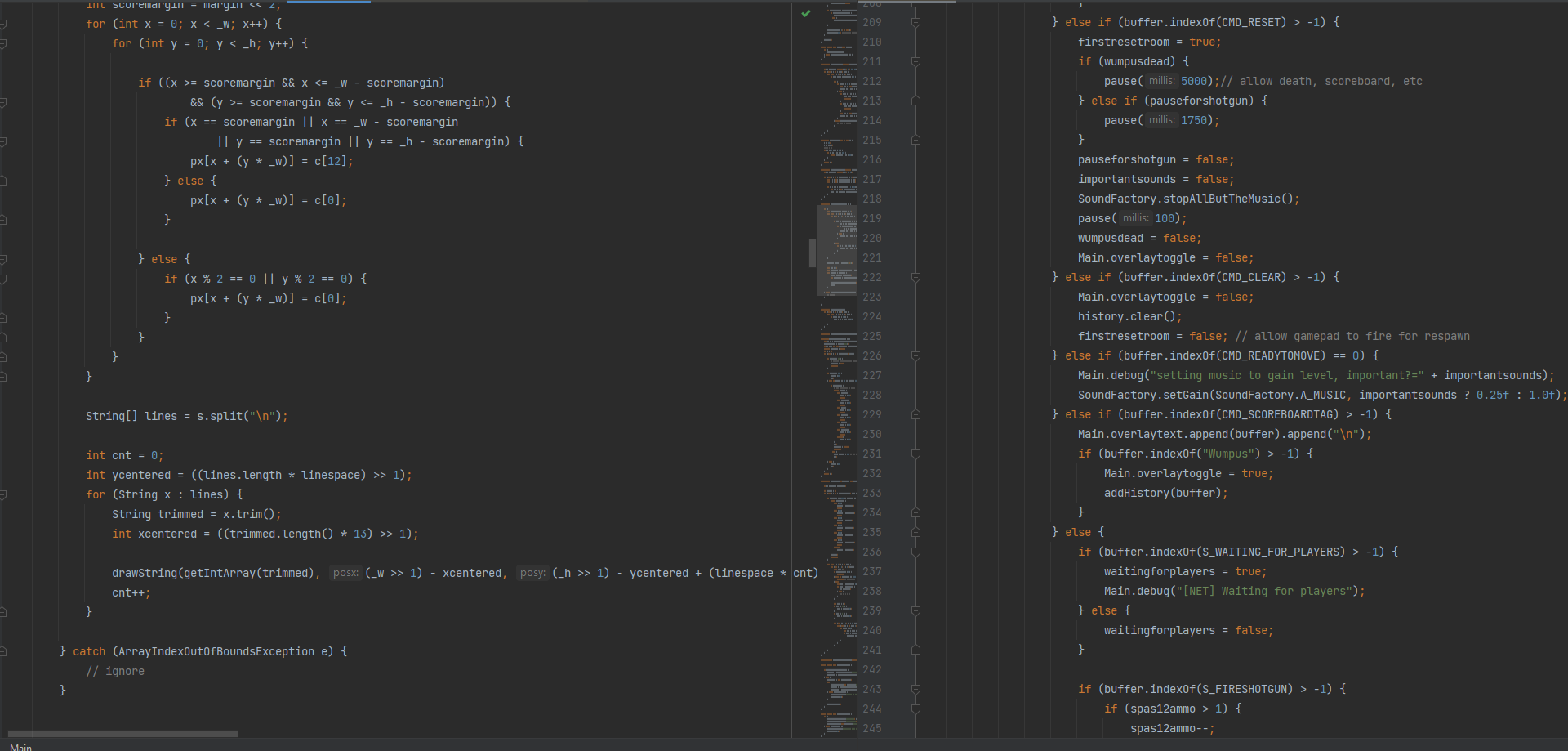The height and width of the screenshot is (751, 1568).
Task: Click line number 217 in the gutter
Action: 872,179
